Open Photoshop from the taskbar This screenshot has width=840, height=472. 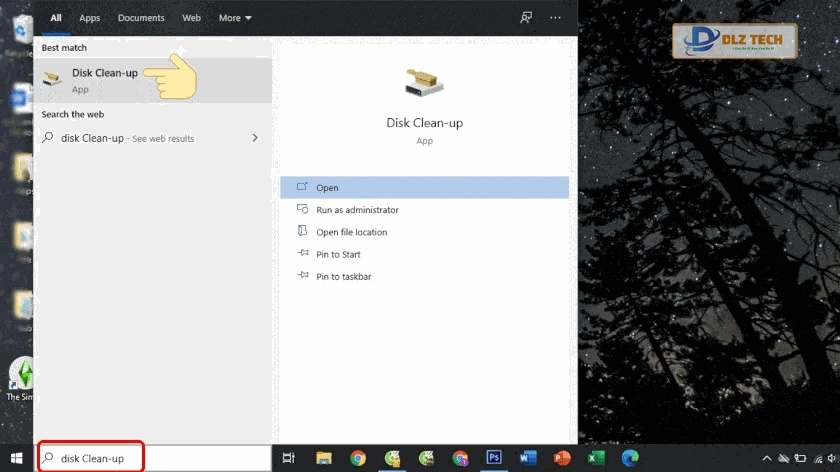[x=494, y=458]
